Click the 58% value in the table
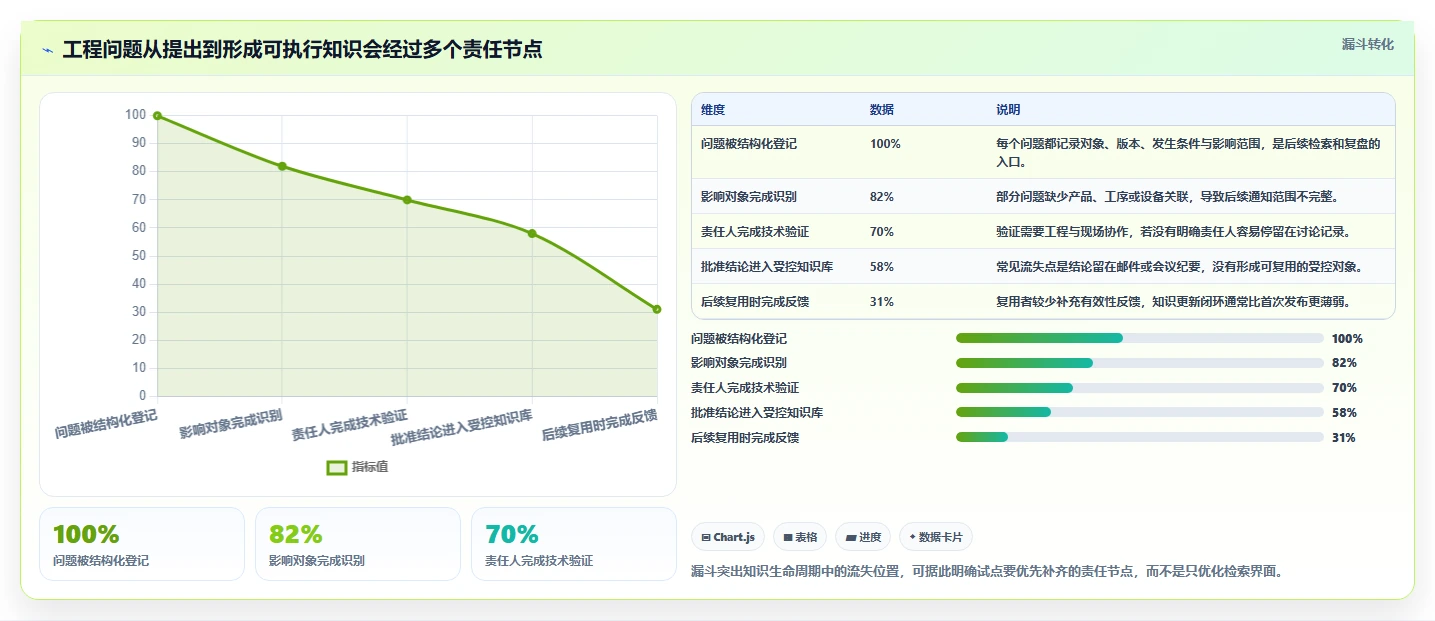 point(882,267)
